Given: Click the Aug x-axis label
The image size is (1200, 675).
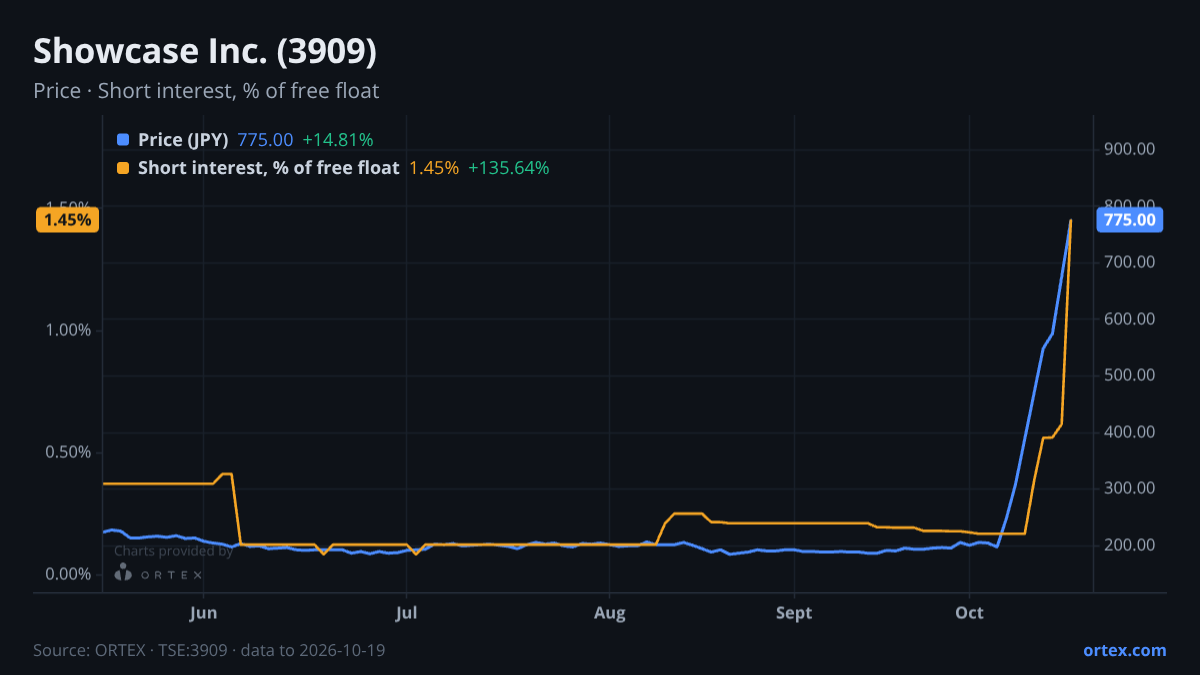Looking at the screenshot, I should (x=610, y=613).
